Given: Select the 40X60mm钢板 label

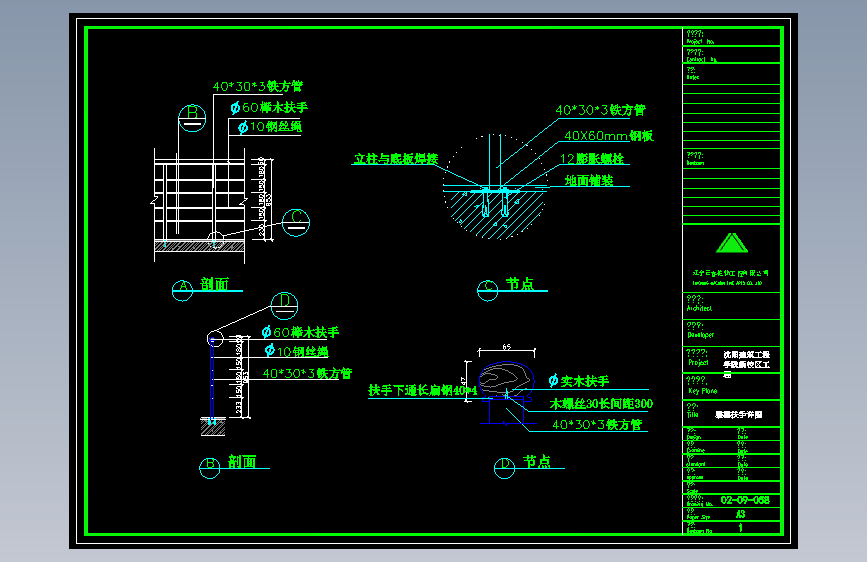Looking at the screenshot, I should pyautogui.click(x=609, y=136).
